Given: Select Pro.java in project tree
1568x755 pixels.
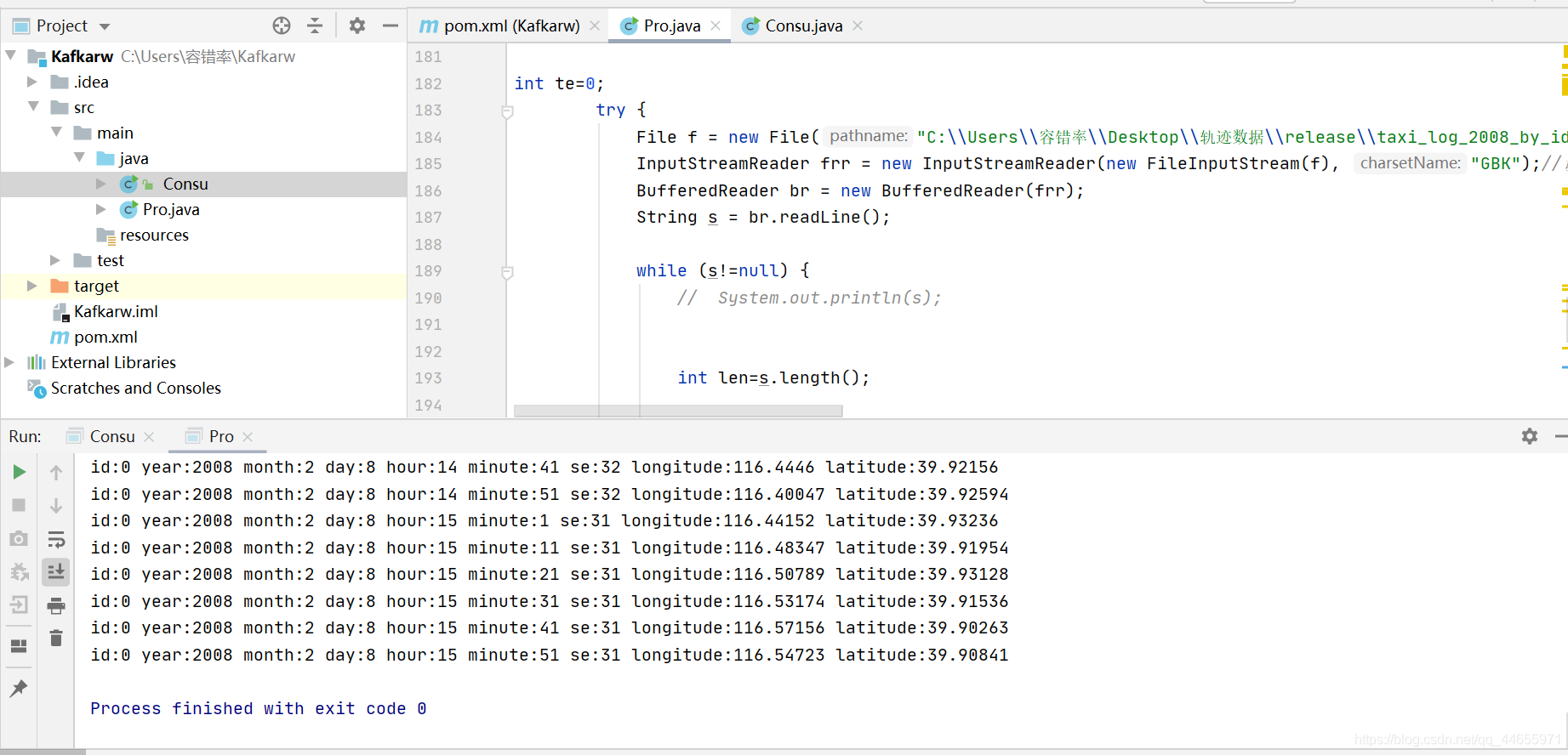Looking at the screenshot, I should [171, 209].
